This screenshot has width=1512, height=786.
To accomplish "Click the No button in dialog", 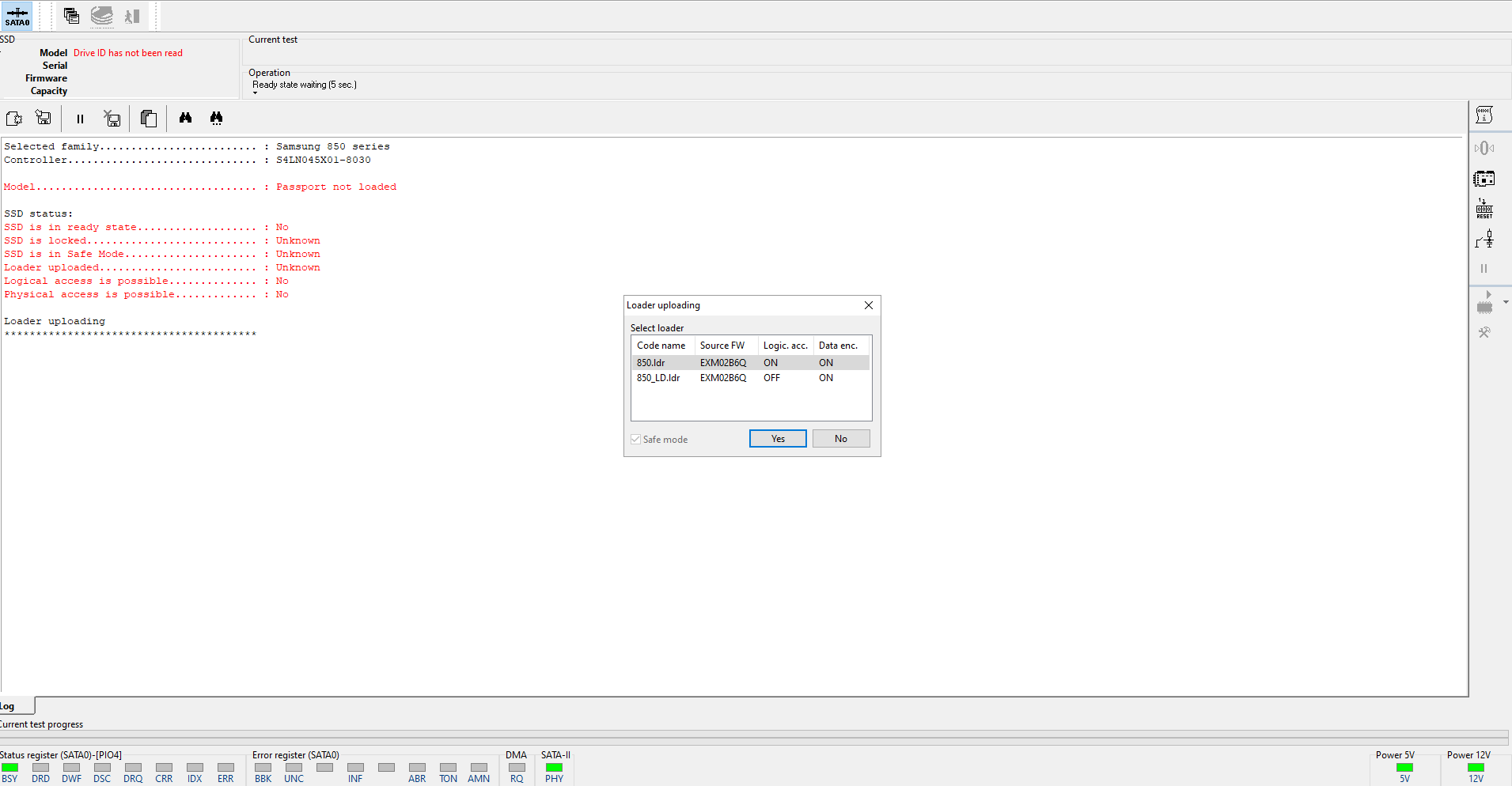I will click(841, 439).
